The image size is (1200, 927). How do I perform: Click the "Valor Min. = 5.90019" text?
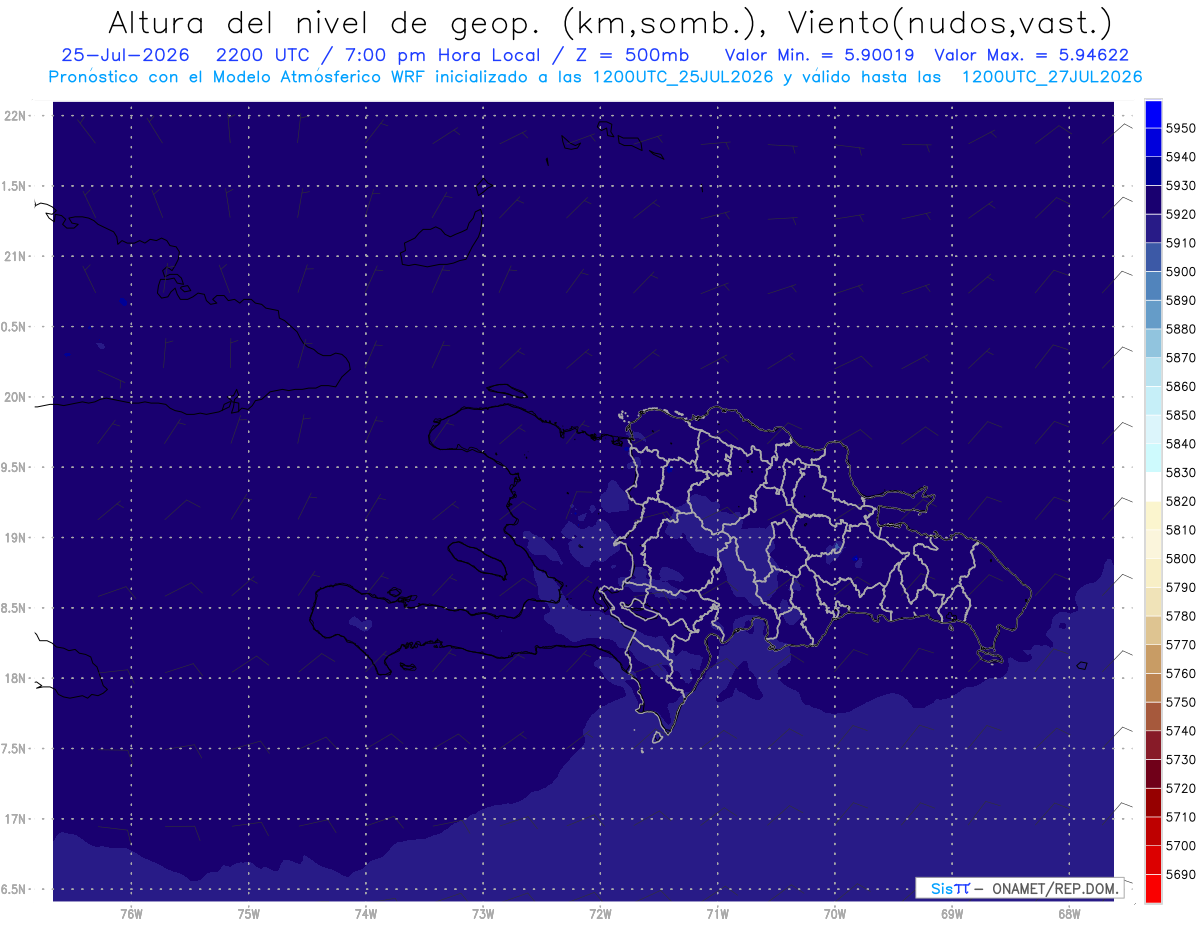(819, 55)
